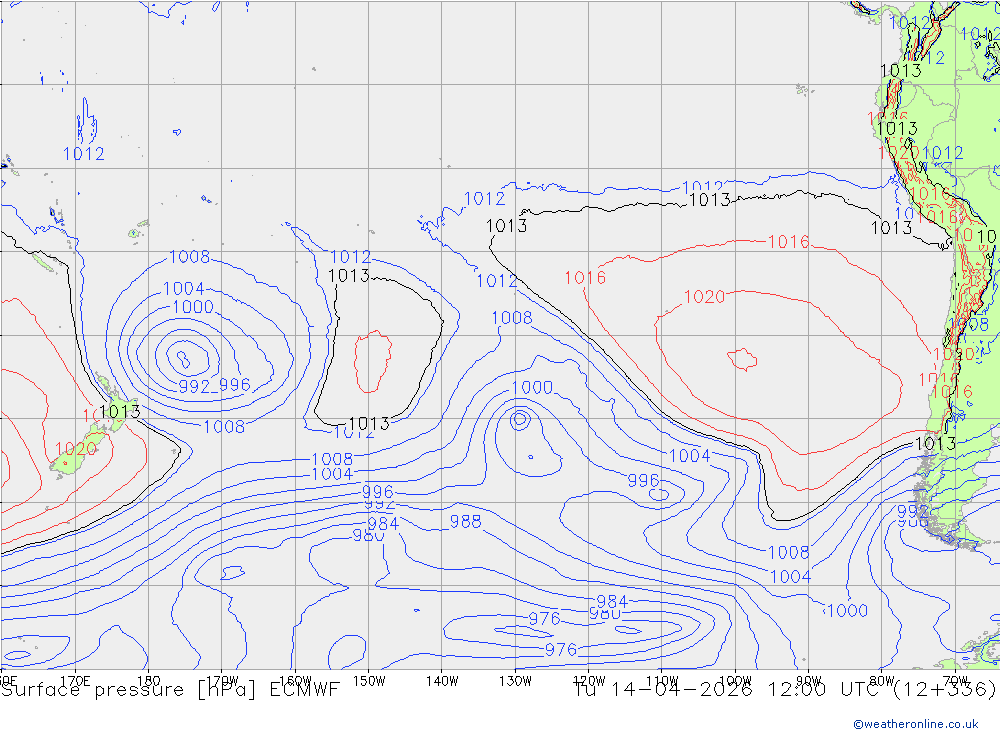The height and width of the screenshot is (733, 1000).
Task: Click the 'Tu 14-04-2026 12:00 UTC' forecast timestamp
Action: [x=731, y=690]
